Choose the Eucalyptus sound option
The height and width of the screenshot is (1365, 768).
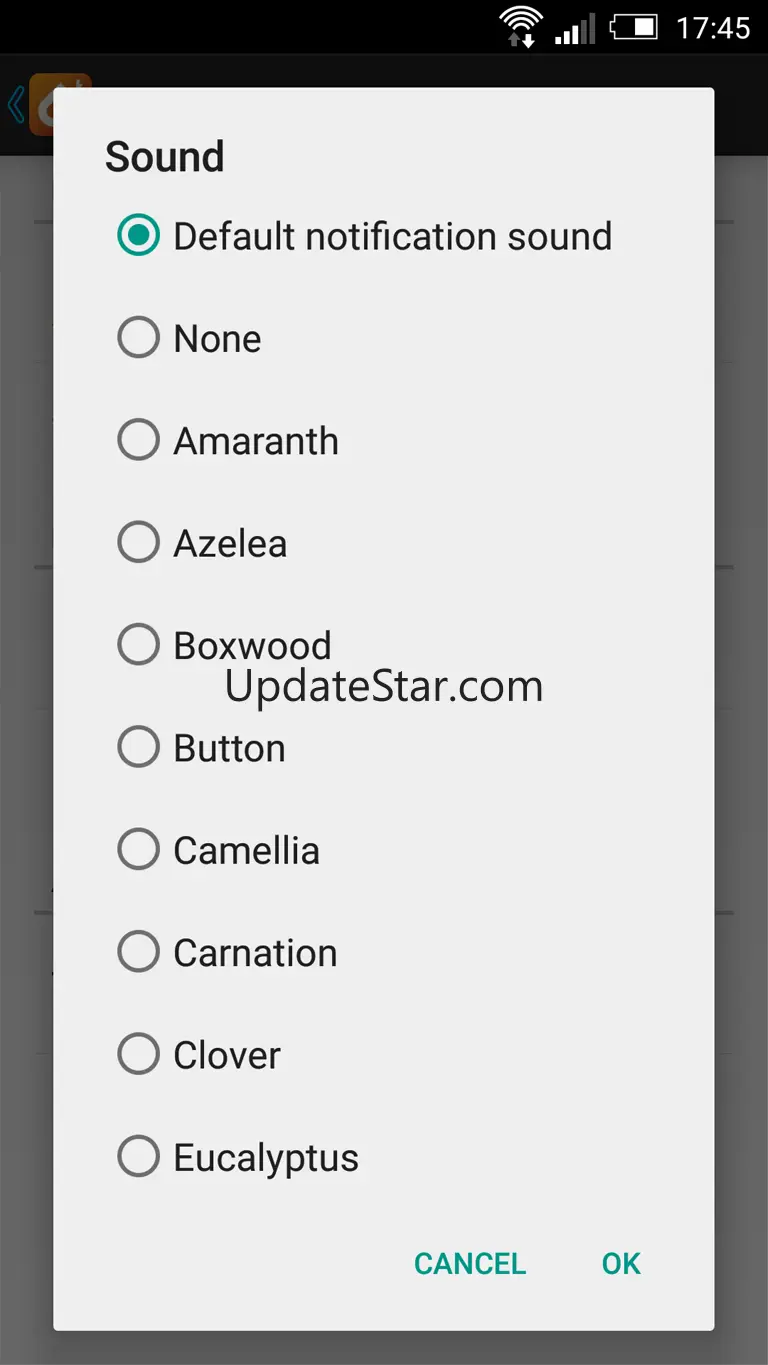138,1157
